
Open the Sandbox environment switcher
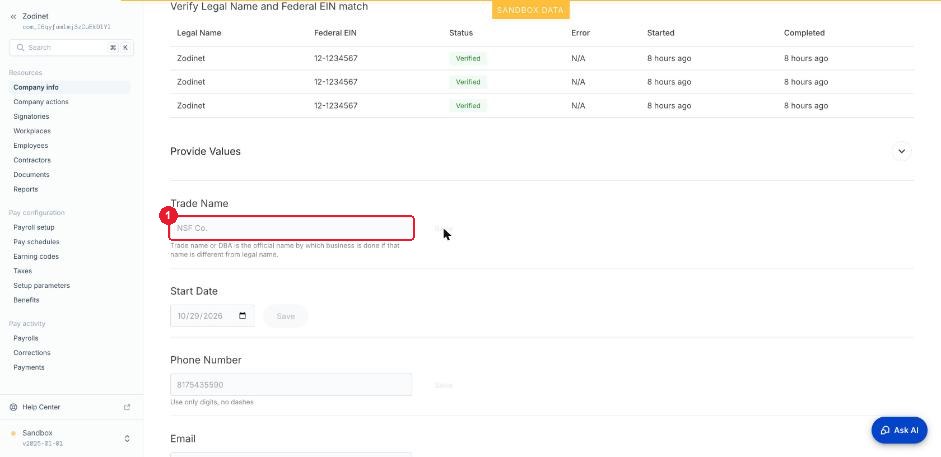pos(71,438)
